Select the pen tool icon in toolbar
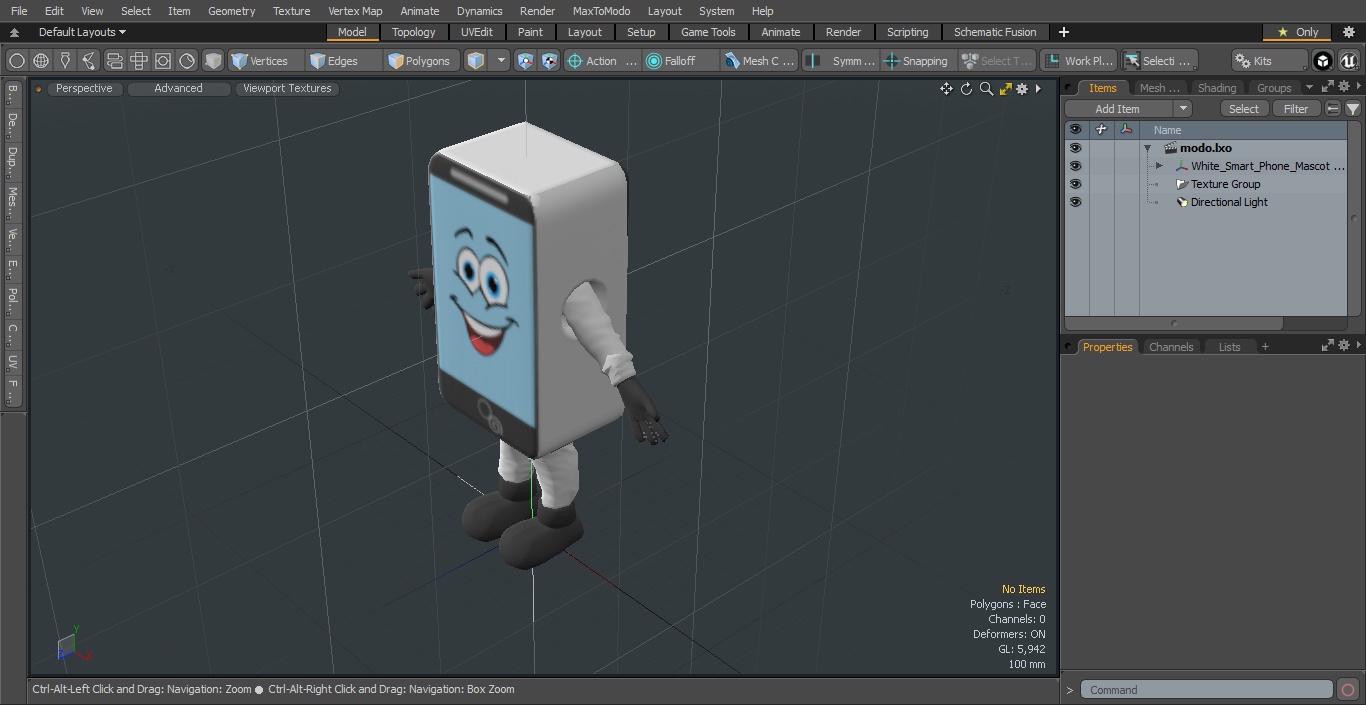 click(x=65, y=61)
